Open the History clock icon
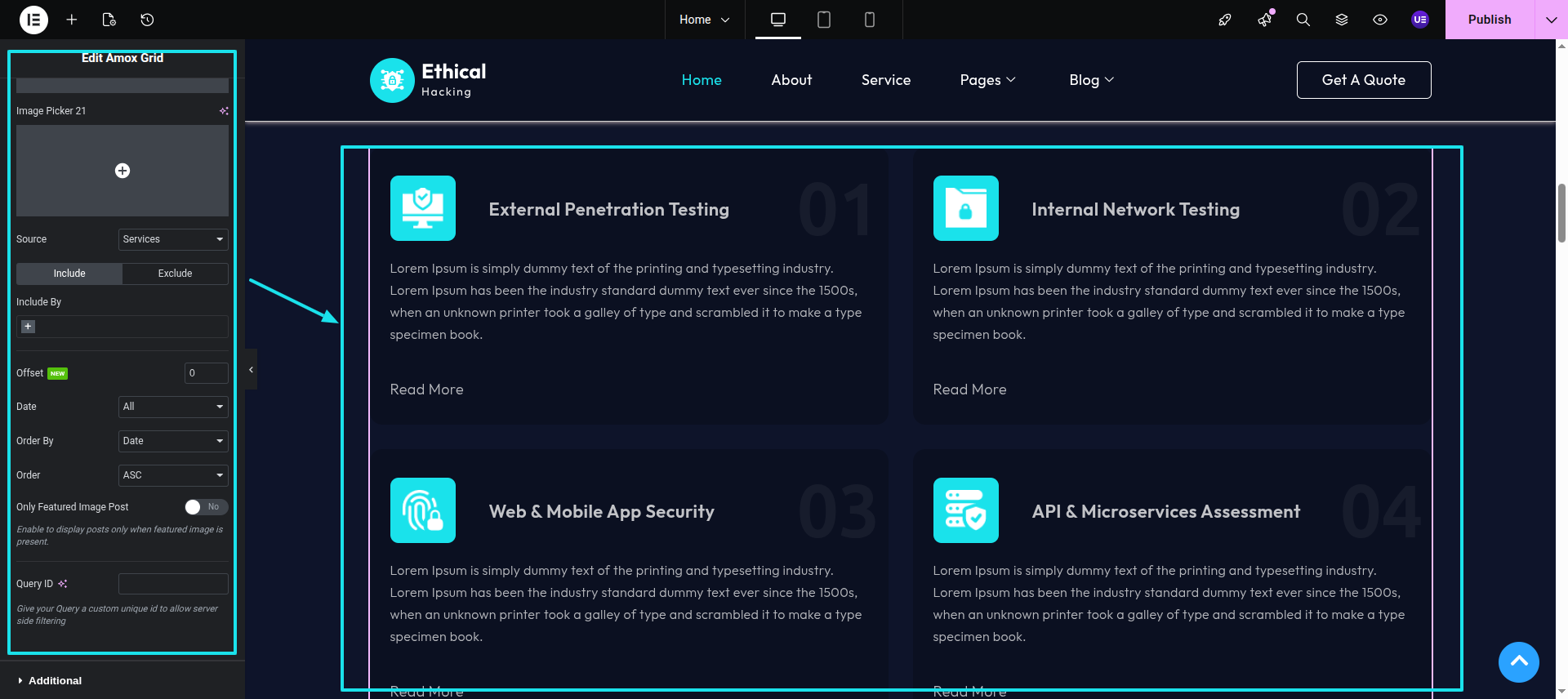The width and height of the screenshot is (1568, 699). 147,20
